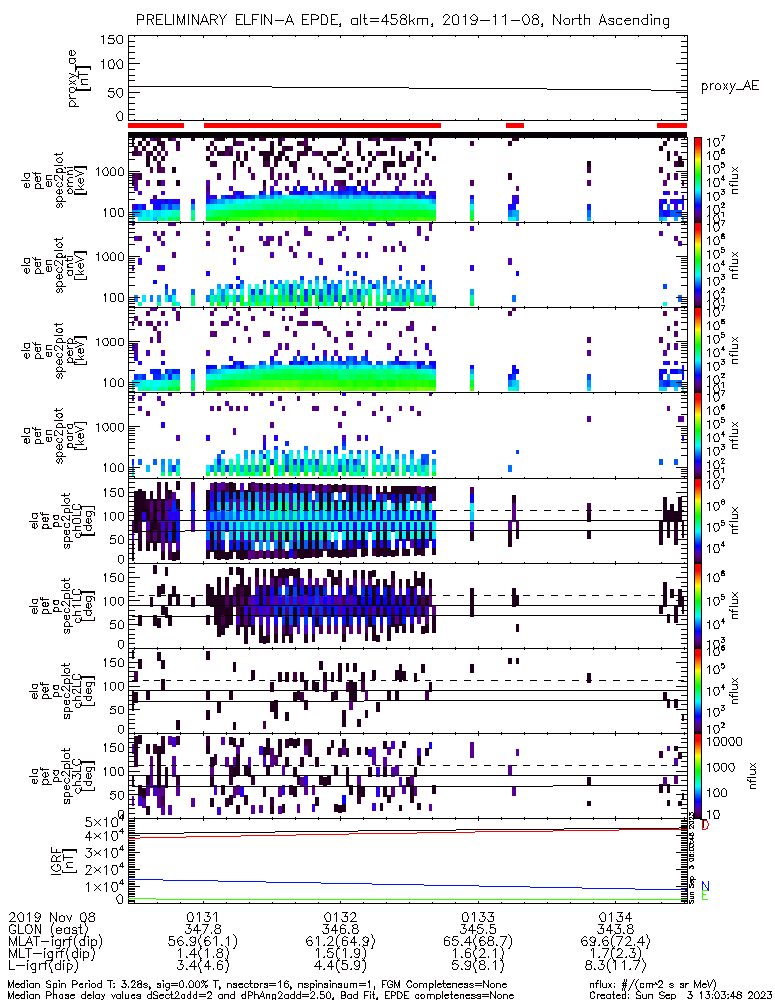
Task: Click the GLON value 343.8
Action: point(615,929)
